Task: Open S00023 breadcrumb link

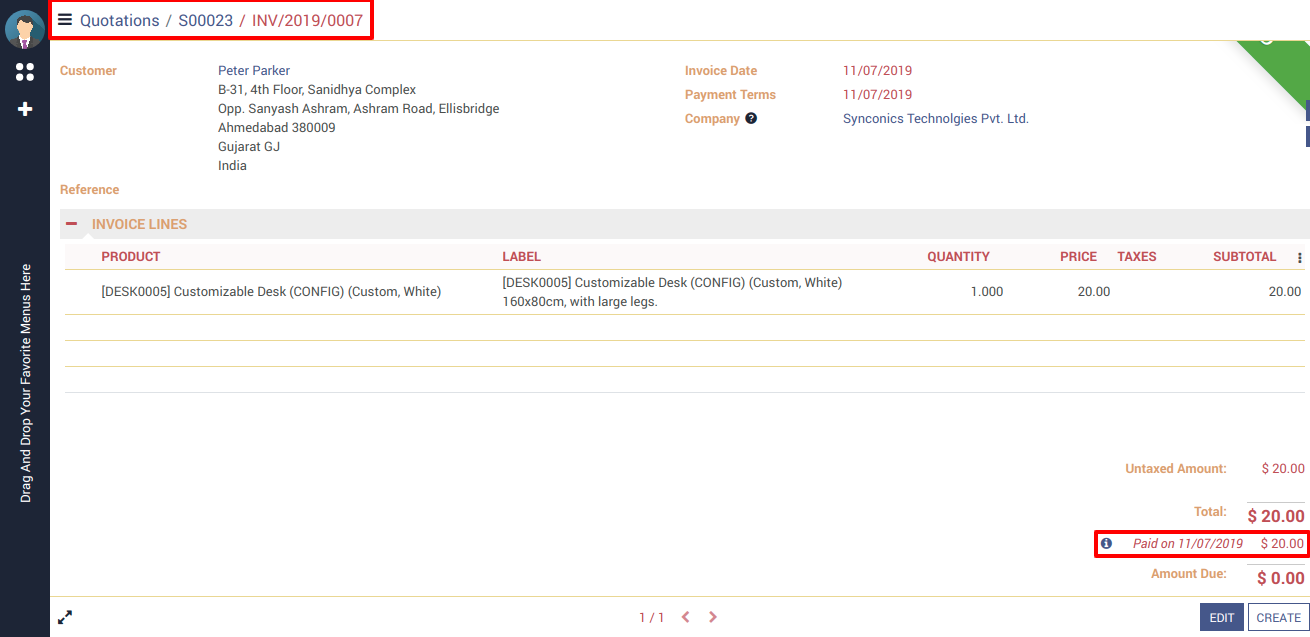Action: [x=205, y=20]
